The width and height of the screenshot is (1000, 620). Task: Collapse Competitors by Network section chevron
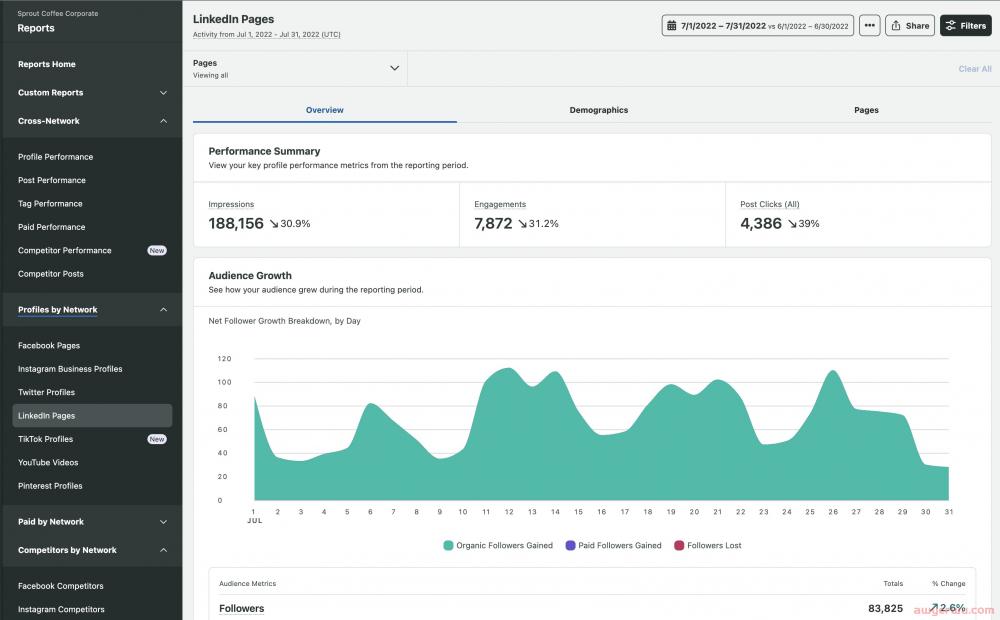[163, 550]
